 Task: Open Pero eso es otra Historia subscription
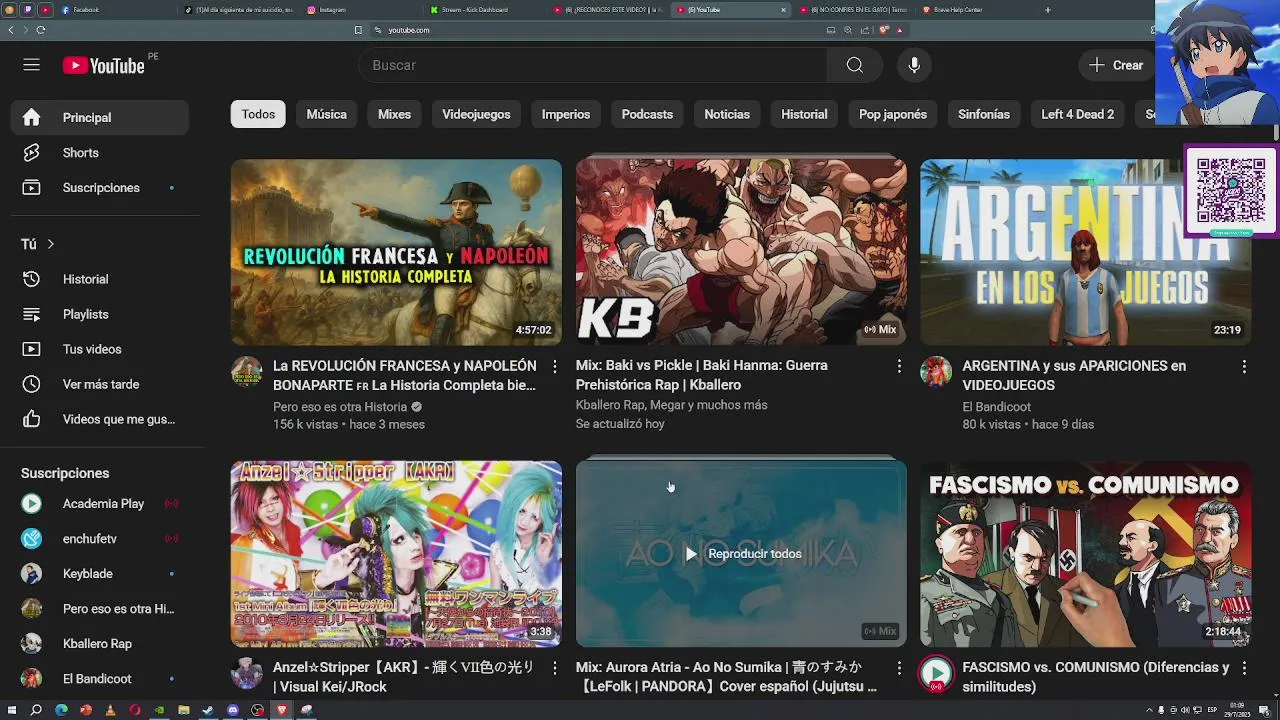99,608
